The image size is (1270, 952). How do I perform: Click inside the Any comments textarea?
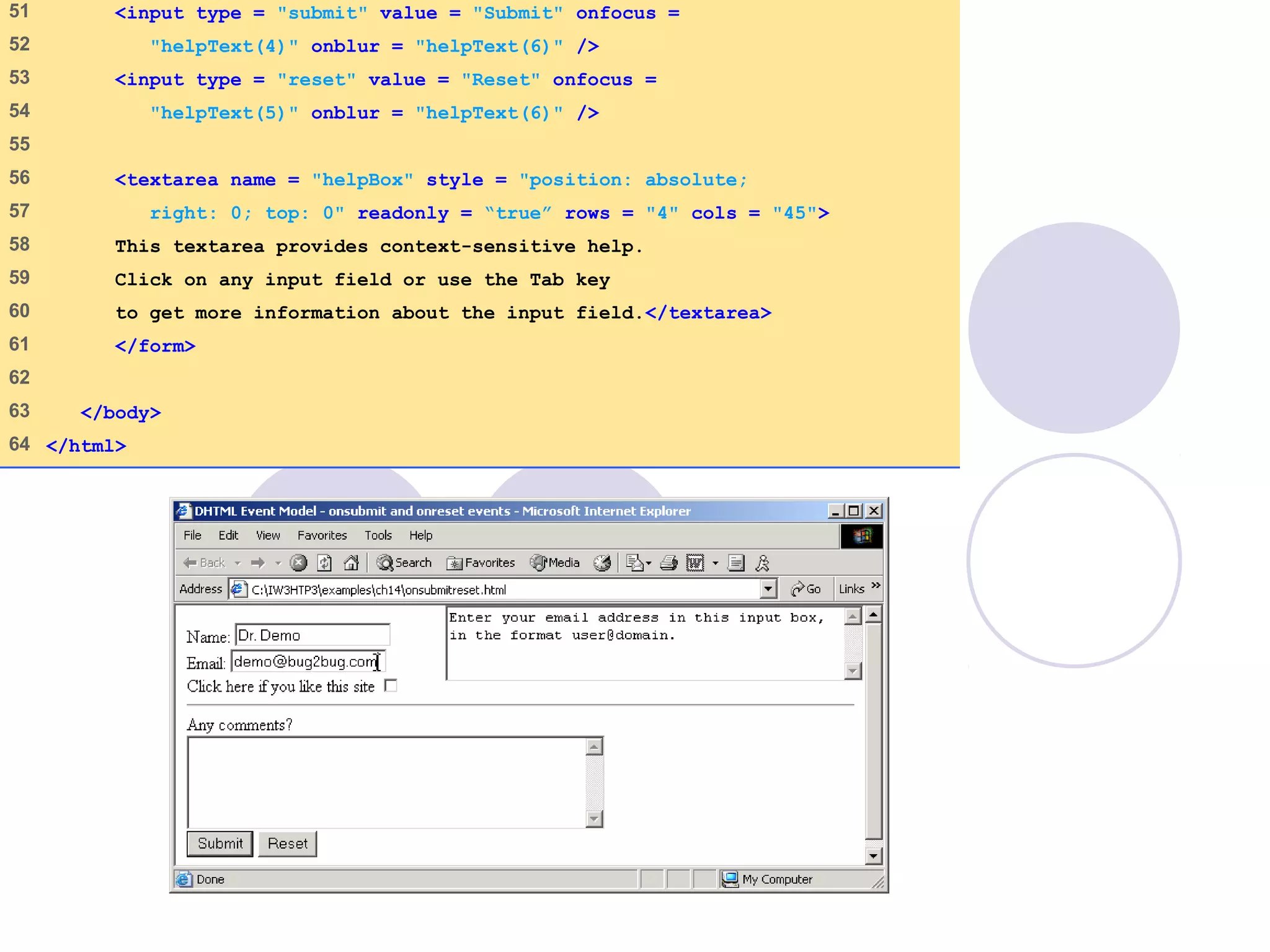pyautogui.click(x=386, y=782)
